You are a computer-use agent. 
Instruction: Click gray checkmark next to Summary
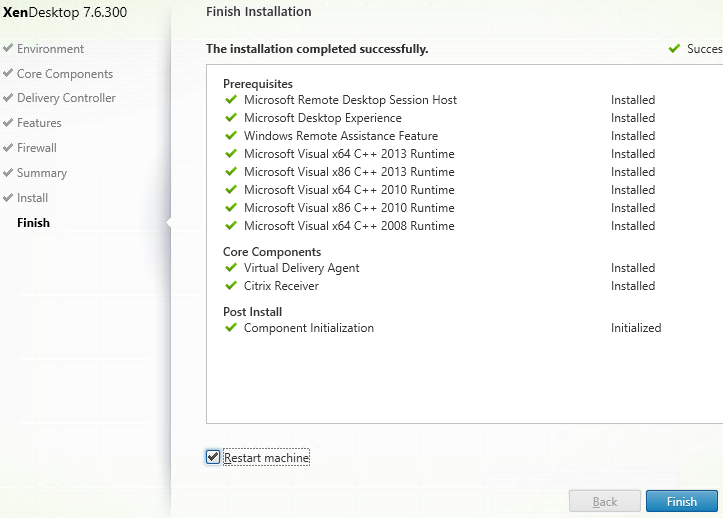click(7, 172)
